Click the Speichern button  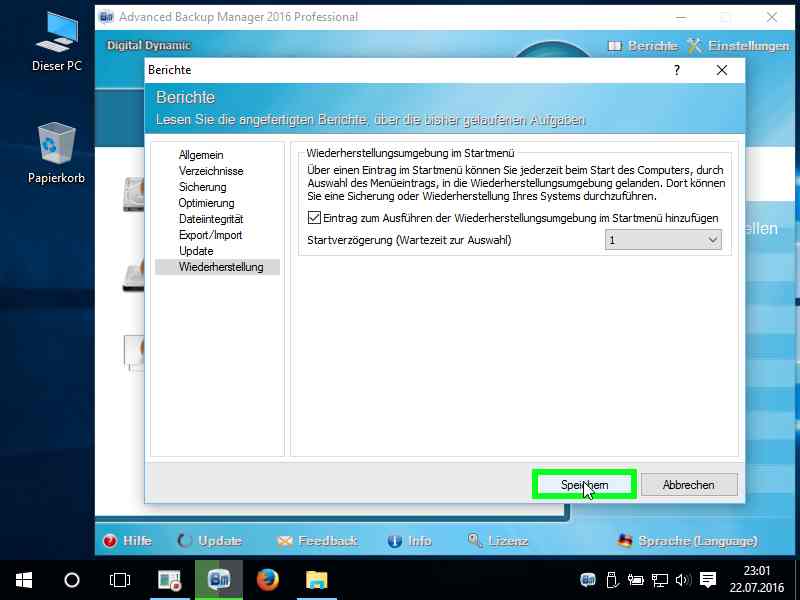pyautogui.click(x=585, y=485)
